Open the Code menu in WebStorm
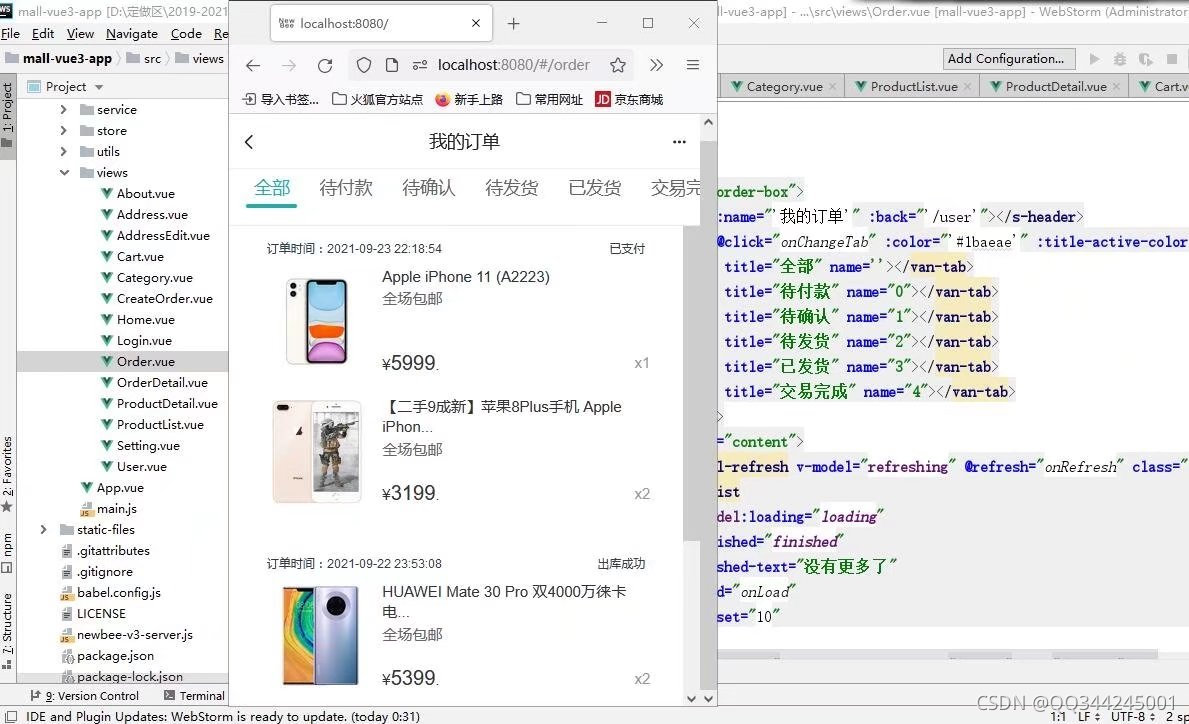1189x724 pixels. [186, 33]
